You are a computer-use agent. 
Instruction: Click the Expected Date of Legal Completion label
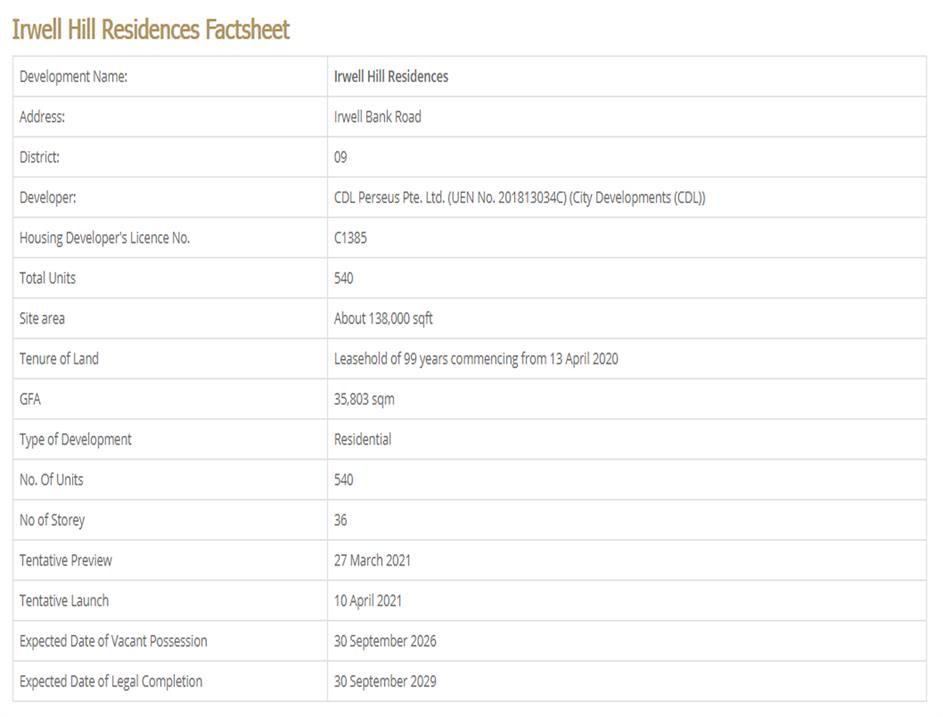(x=111, y=681)
